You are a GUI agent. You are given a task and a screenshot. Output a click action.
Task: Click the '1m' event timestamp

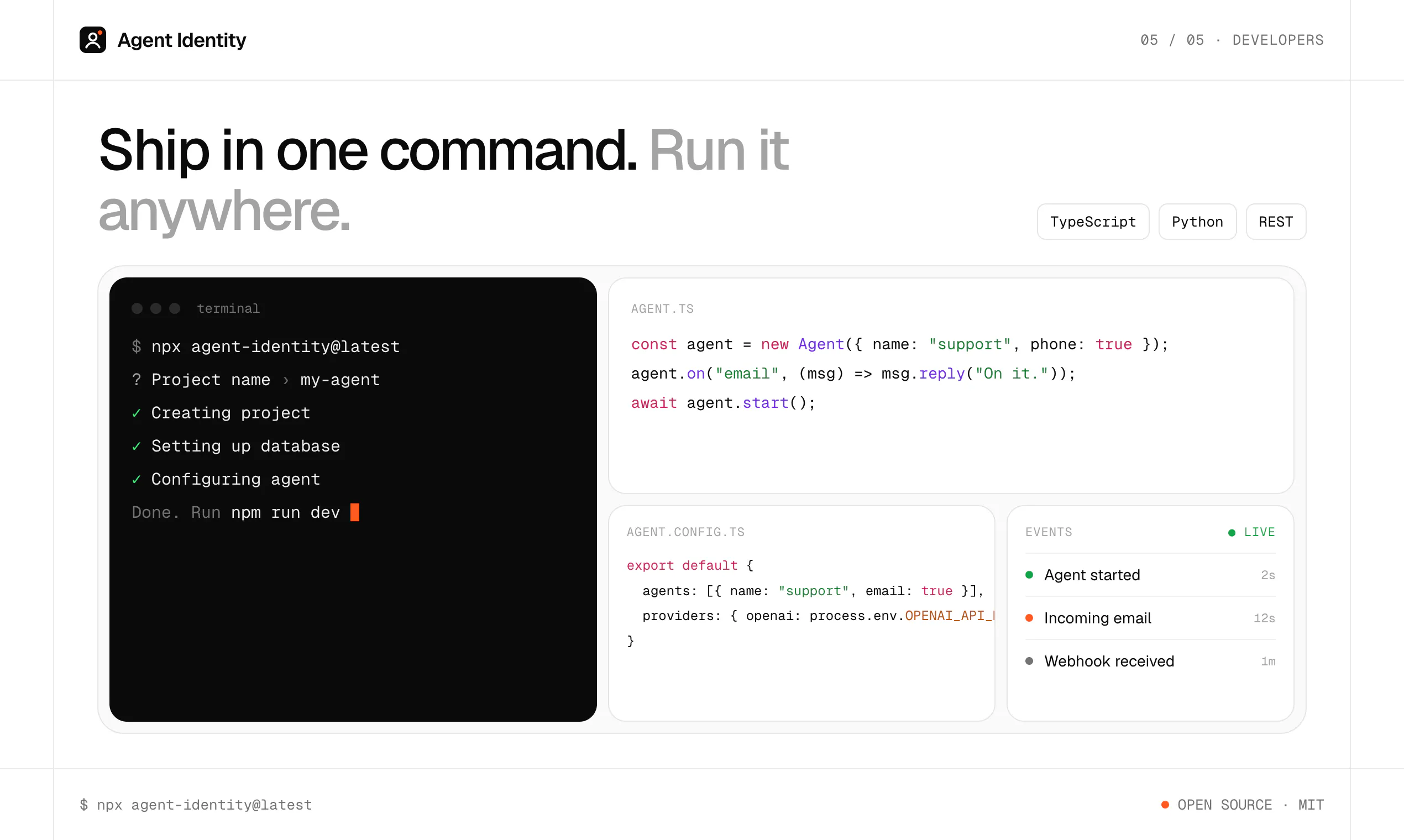coord(1268,661)
